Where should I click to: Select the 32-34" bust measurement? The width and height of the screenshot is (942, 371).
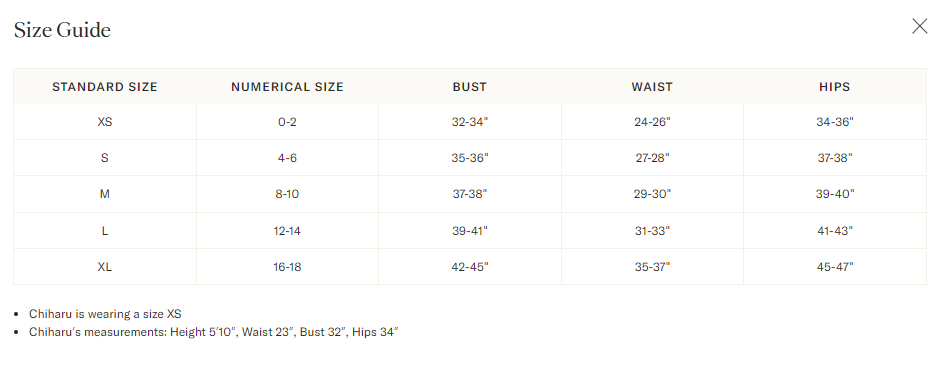click(470, 122)
